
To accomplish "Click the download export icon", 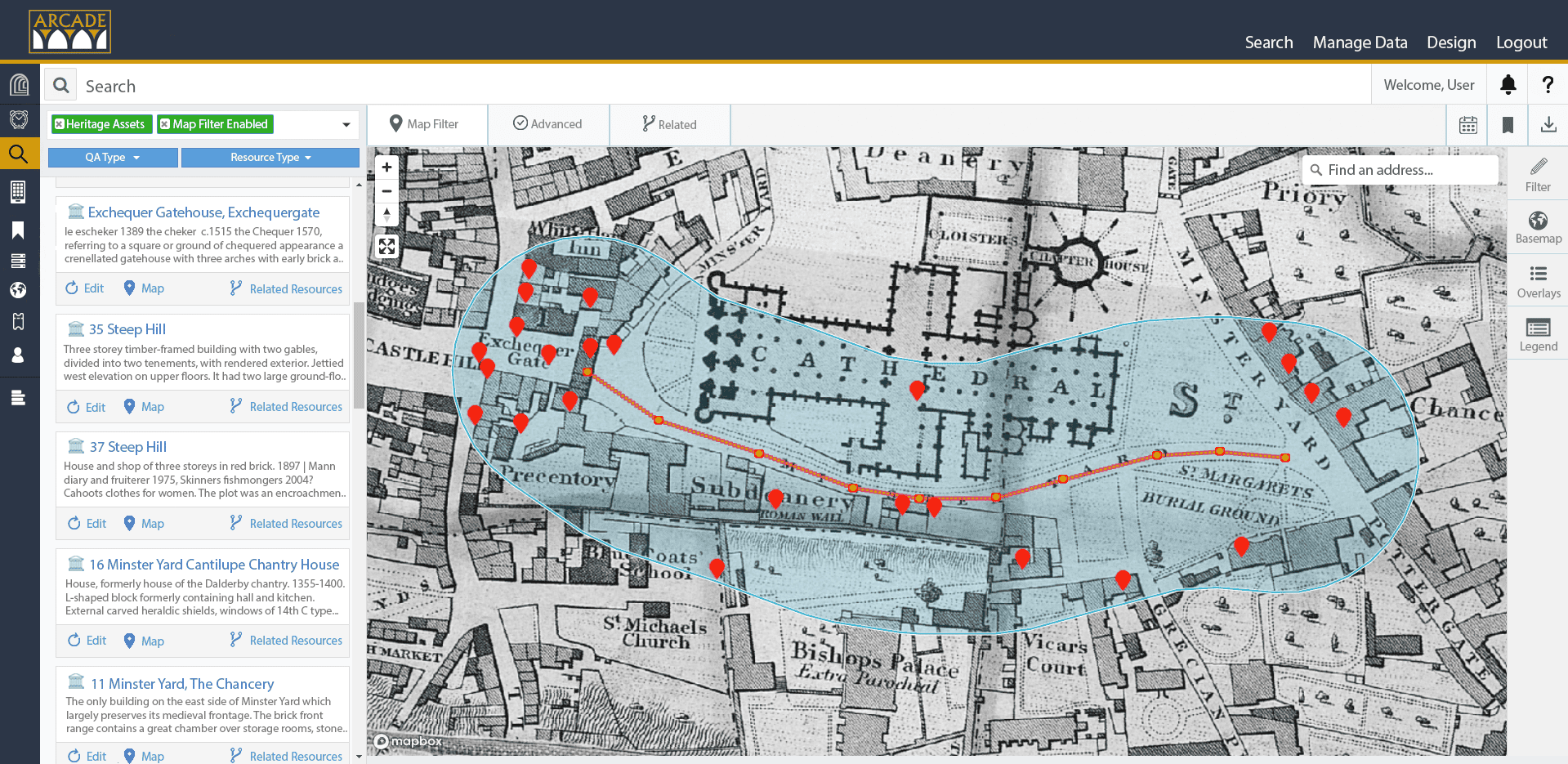I will coord(1548,124).
